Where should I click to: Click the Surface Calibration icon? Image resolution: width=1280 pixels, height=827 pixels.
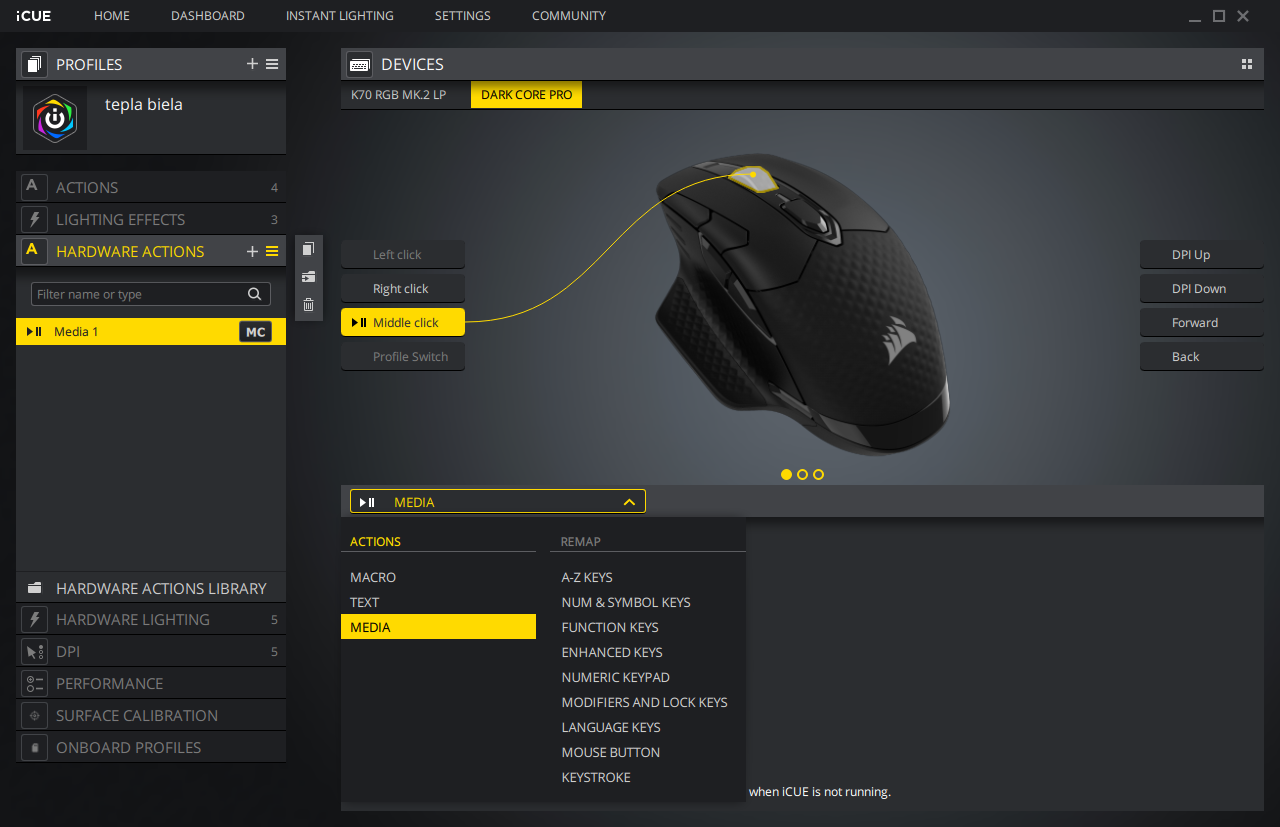pyautogui.click(x=35, y=715)
